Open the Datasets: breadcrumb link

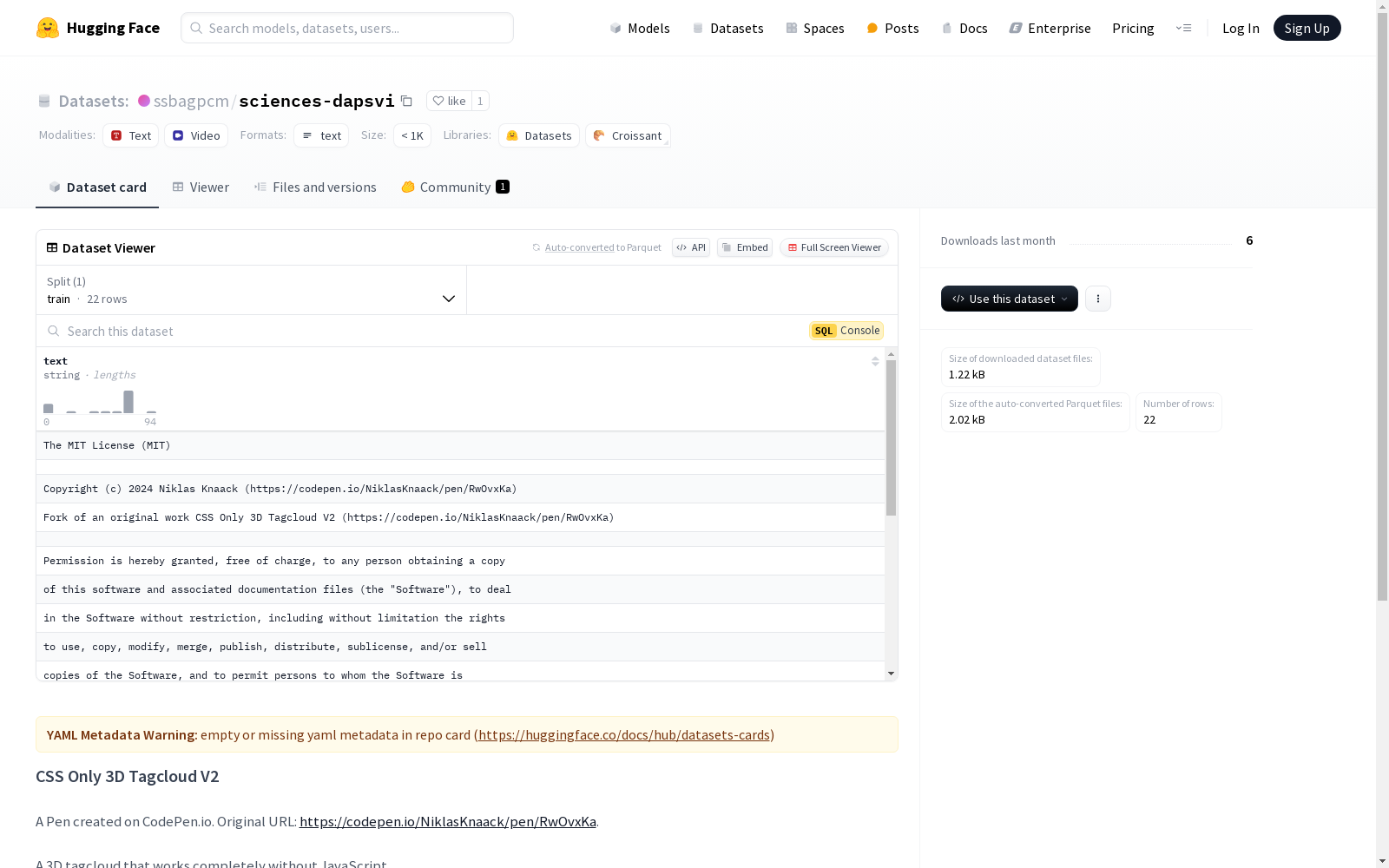point(93,101)
